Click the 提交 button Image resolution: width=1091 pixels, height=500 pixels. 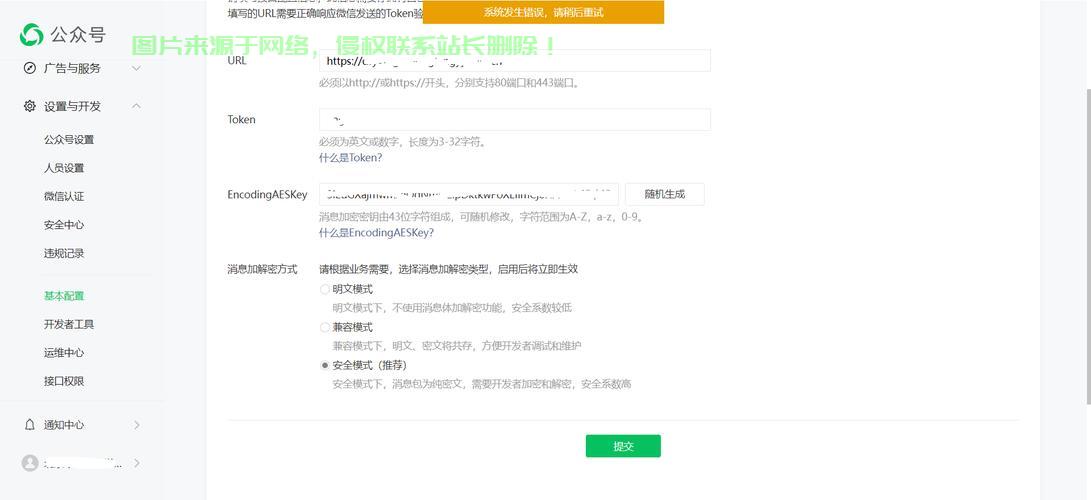pyautogui.click(x=623, y=446)
